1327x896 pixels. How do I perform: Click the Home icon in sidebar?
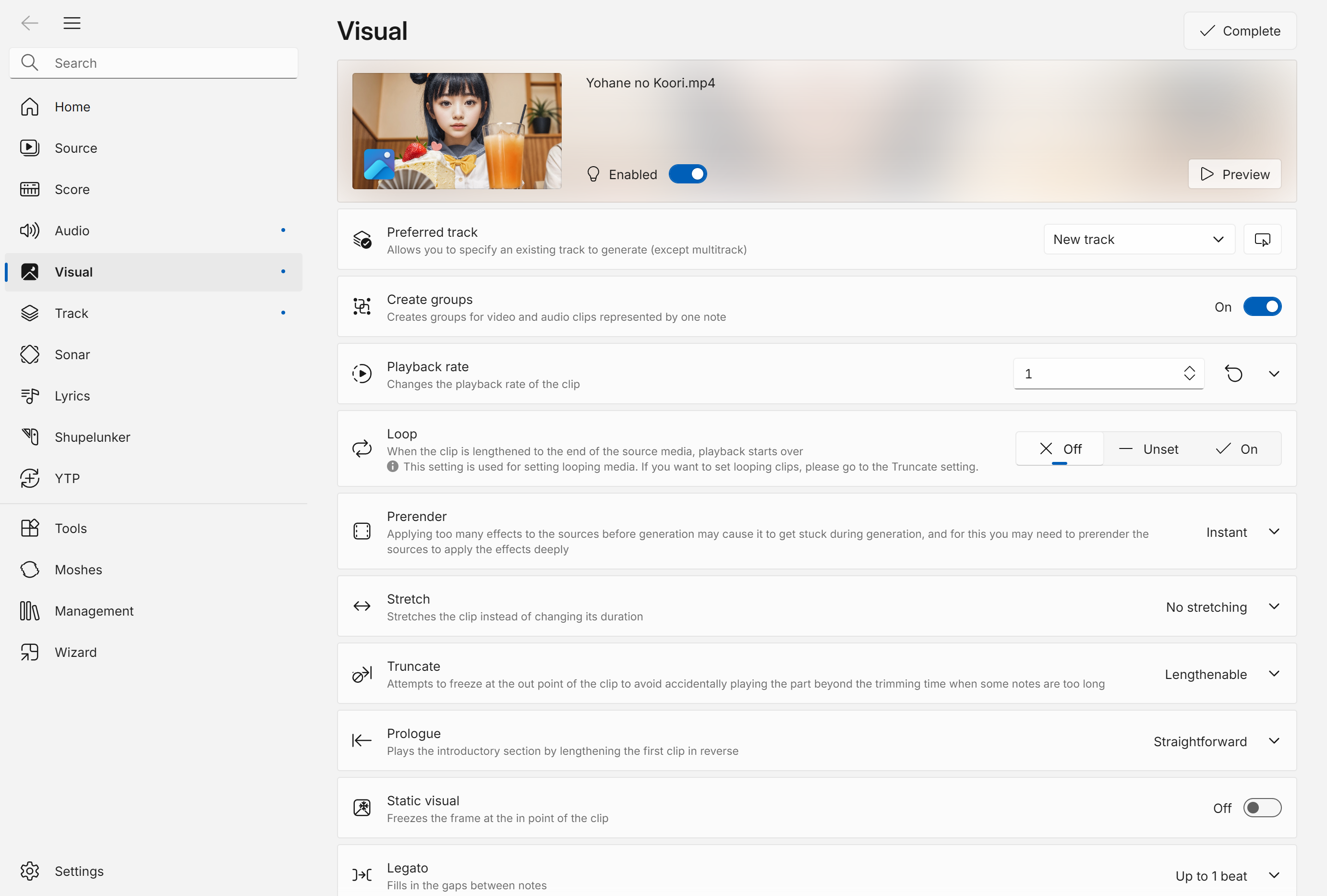pos(30,107)
